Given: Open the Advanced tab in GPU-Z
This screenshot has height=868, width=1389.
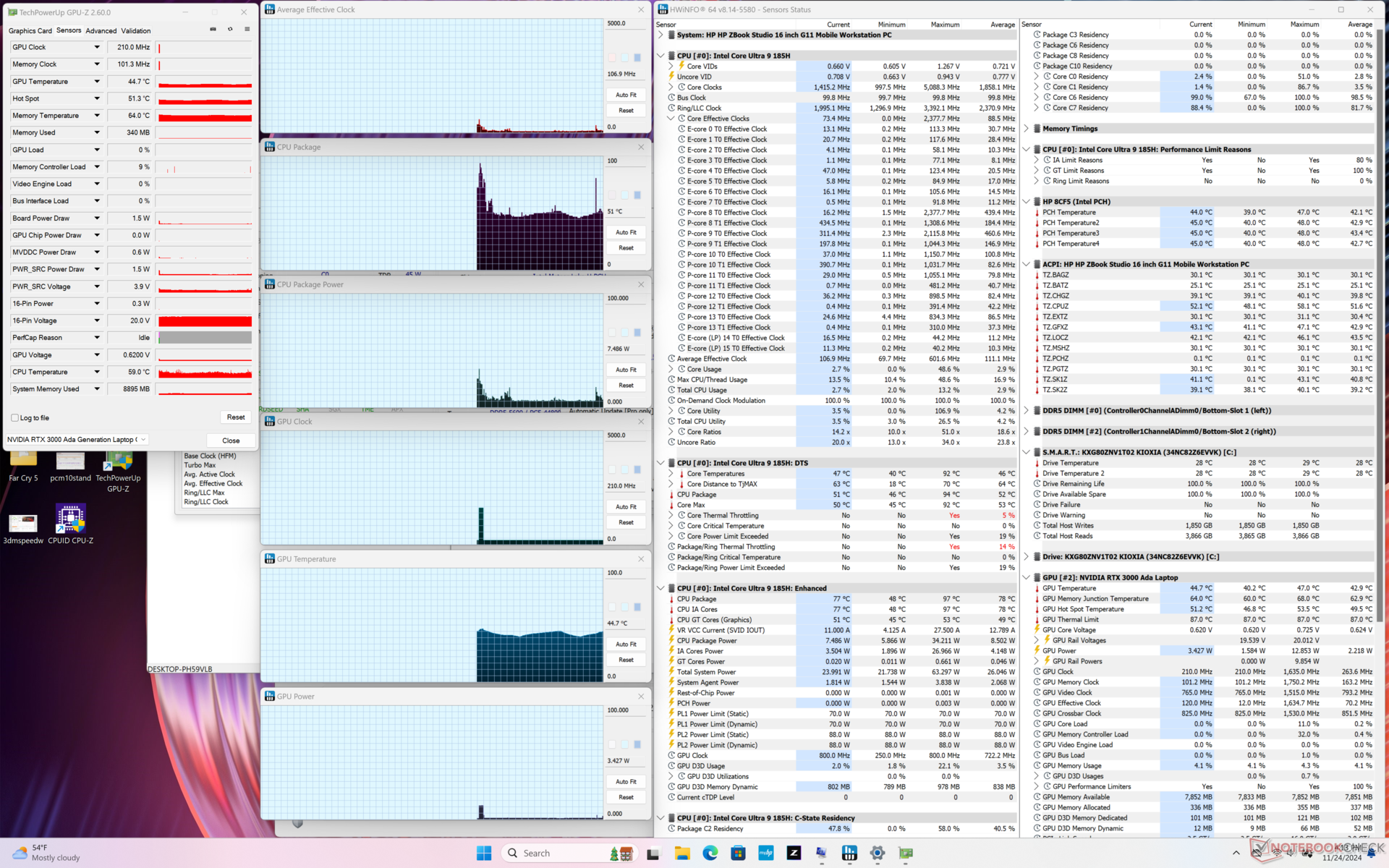Looking at the screenshot, I should coord(101,31).
